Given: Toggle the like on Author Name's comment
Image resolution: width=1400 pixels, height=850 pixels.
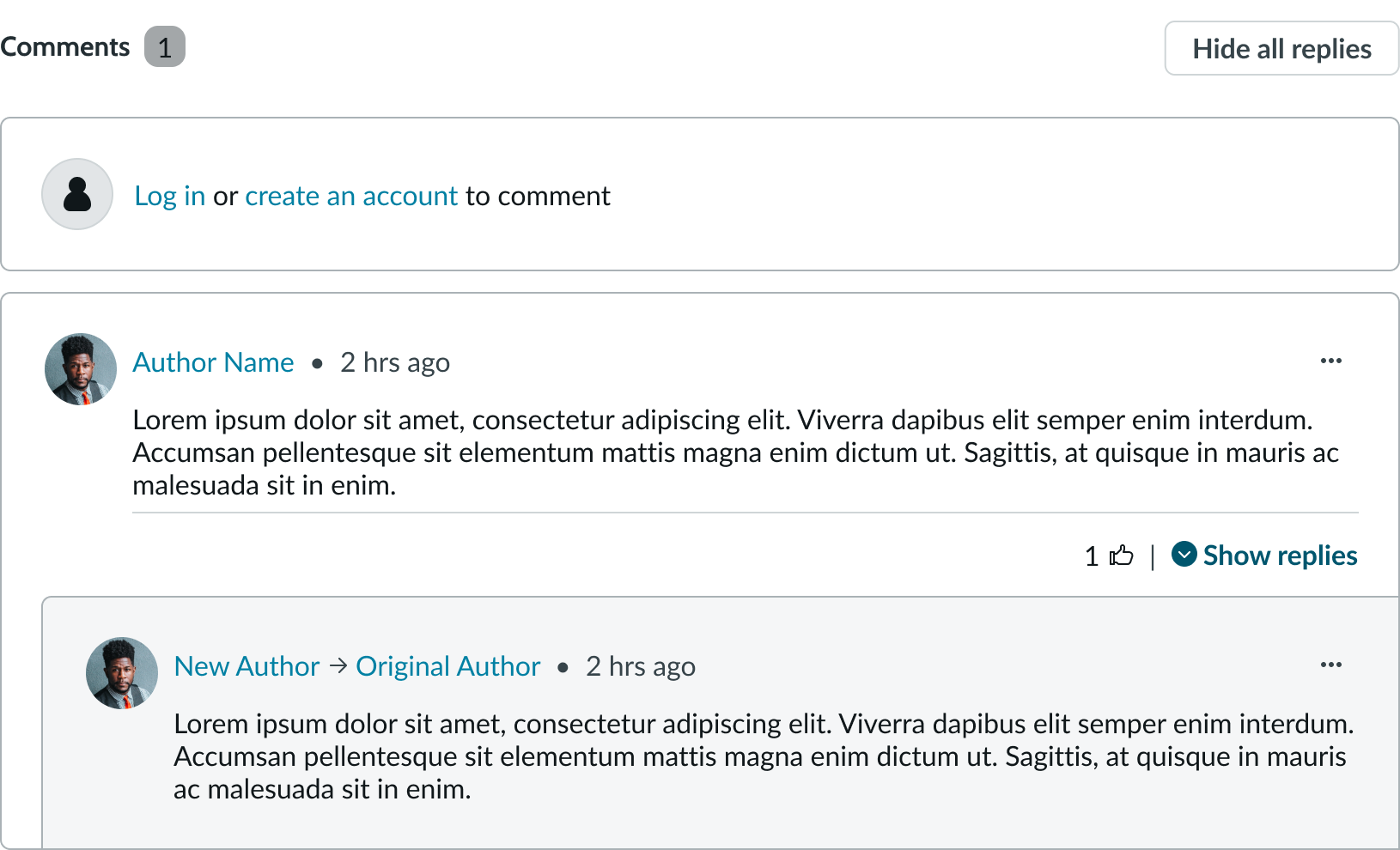Looking at the screenshot, I should [x=1121, y=556].
